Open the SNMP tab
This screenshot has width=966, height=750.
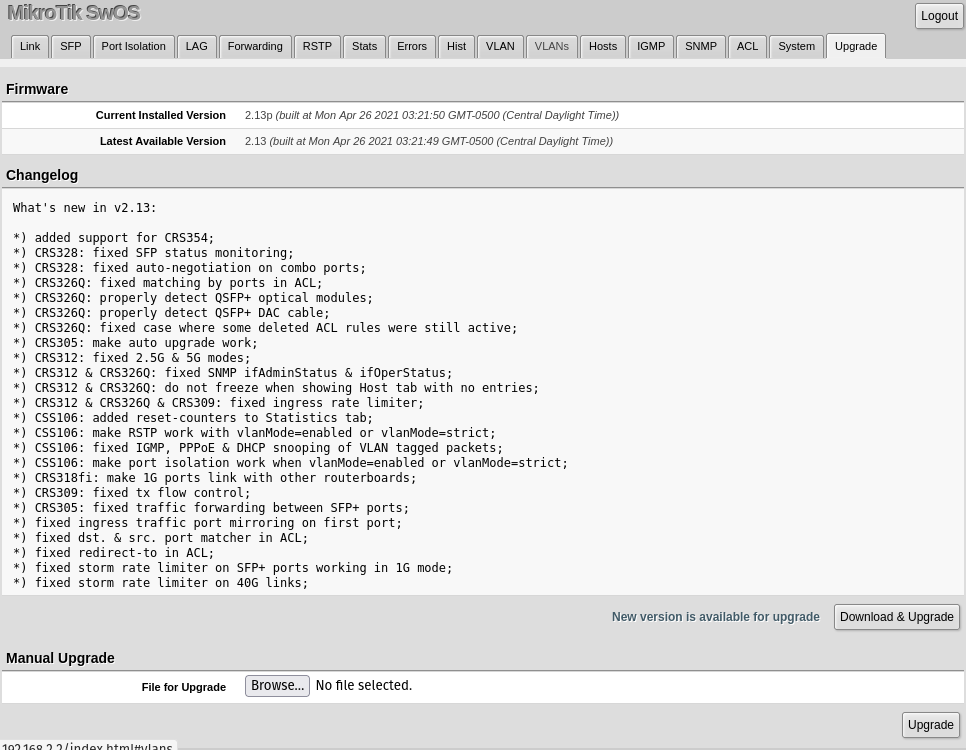701,46
